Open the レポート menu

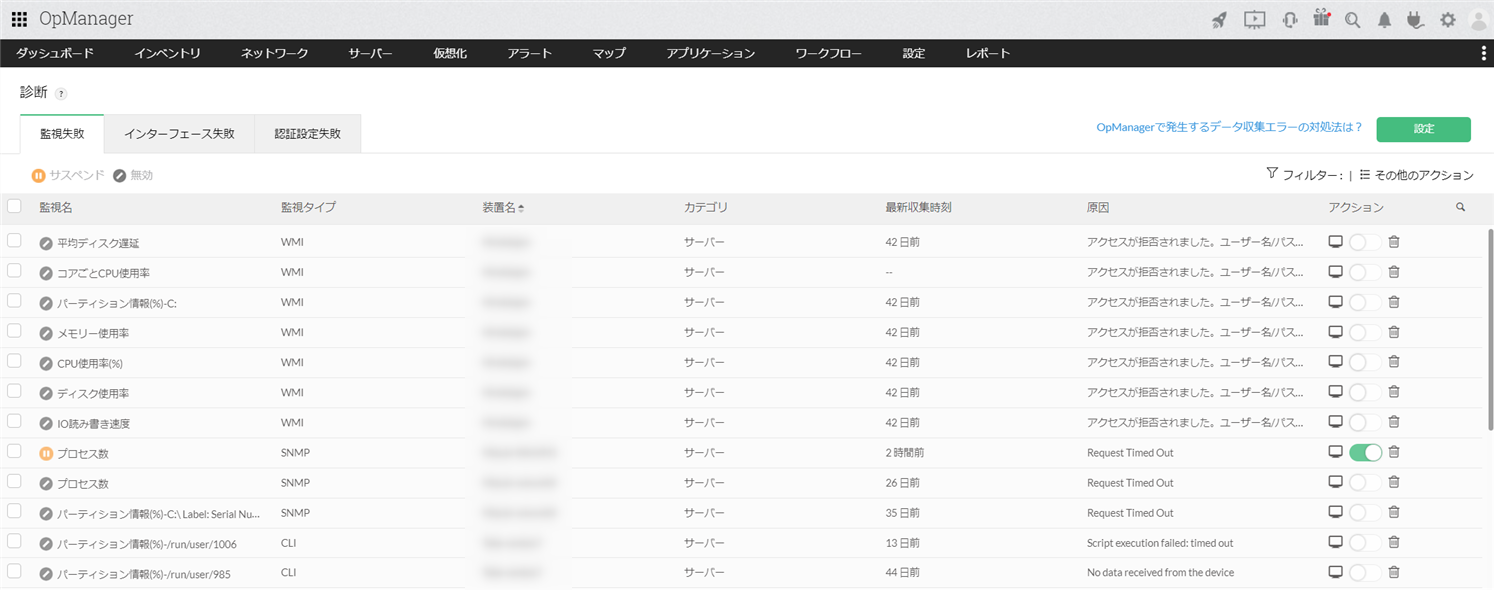988,53
